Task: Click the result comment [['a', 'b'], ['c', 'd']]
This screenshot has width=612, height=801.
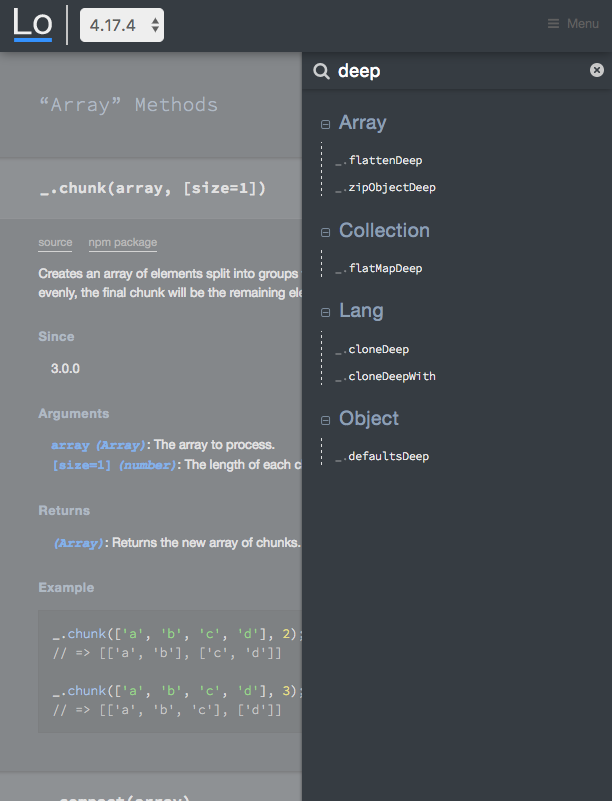Action: (167, 653)
